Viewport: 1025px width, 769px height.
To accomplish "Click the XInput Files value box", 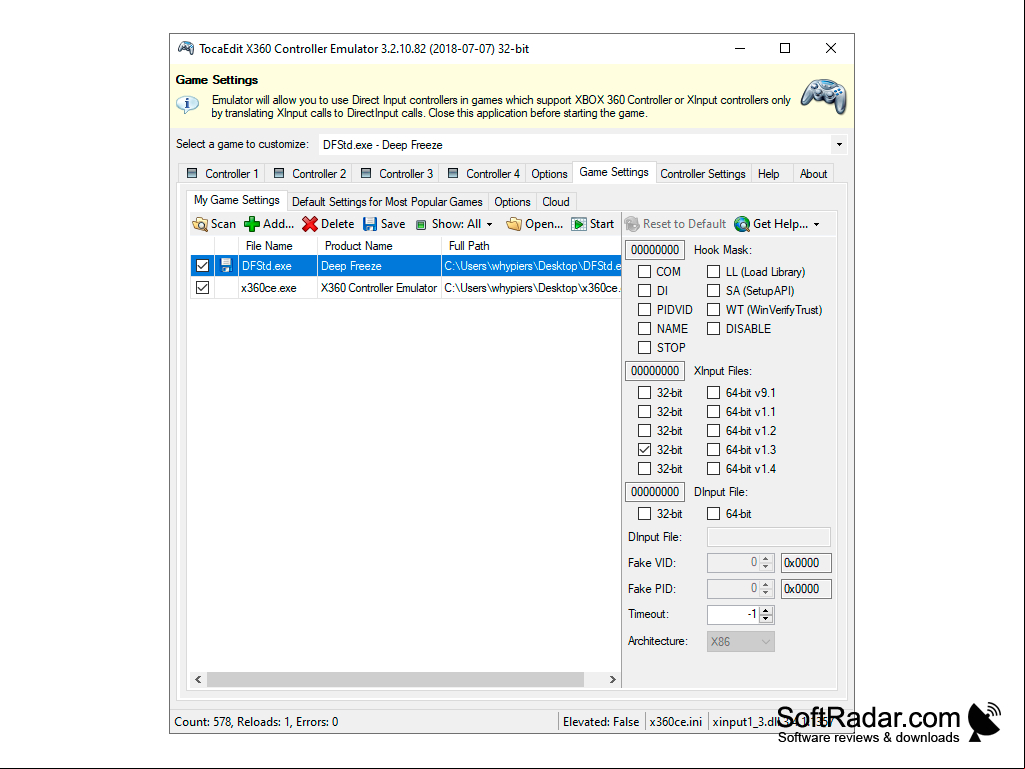I will coord(655,371).
